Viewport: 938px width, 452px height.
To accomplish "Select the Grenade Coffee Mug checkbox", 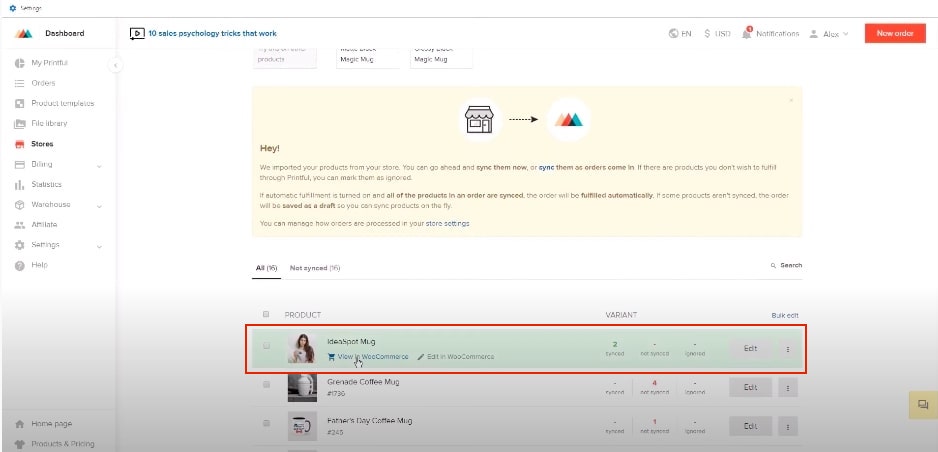I will pyautogui.click(x=267, y=384).
